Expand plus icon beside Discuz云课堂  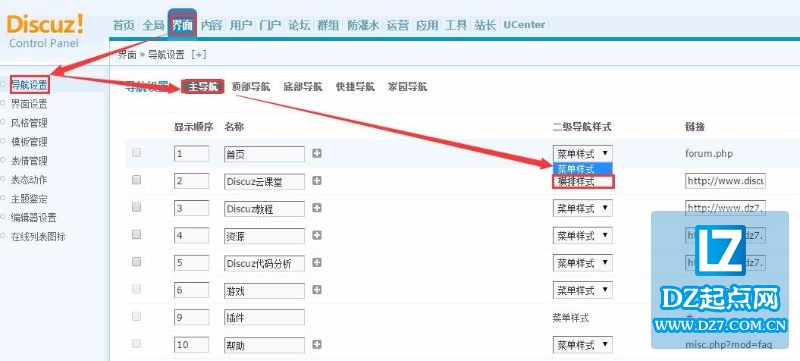click(317, 180)
